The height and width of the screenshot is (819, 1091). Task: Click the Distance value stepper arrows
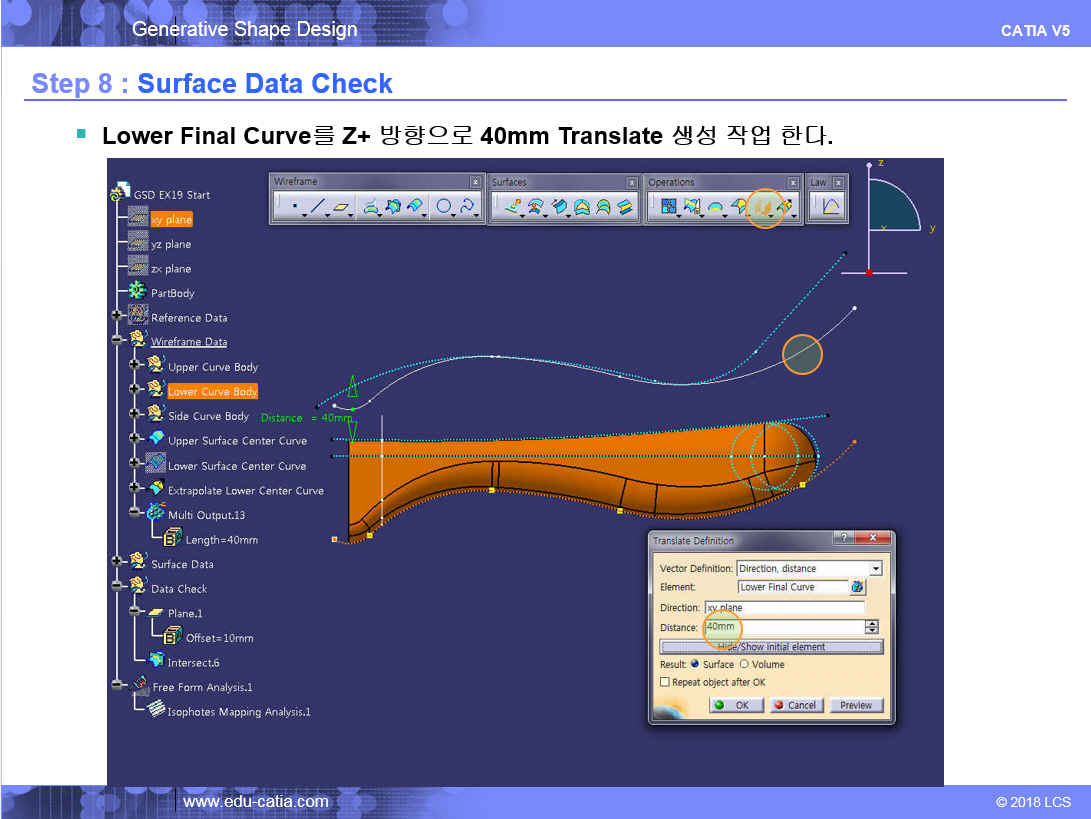click(872, 627)
